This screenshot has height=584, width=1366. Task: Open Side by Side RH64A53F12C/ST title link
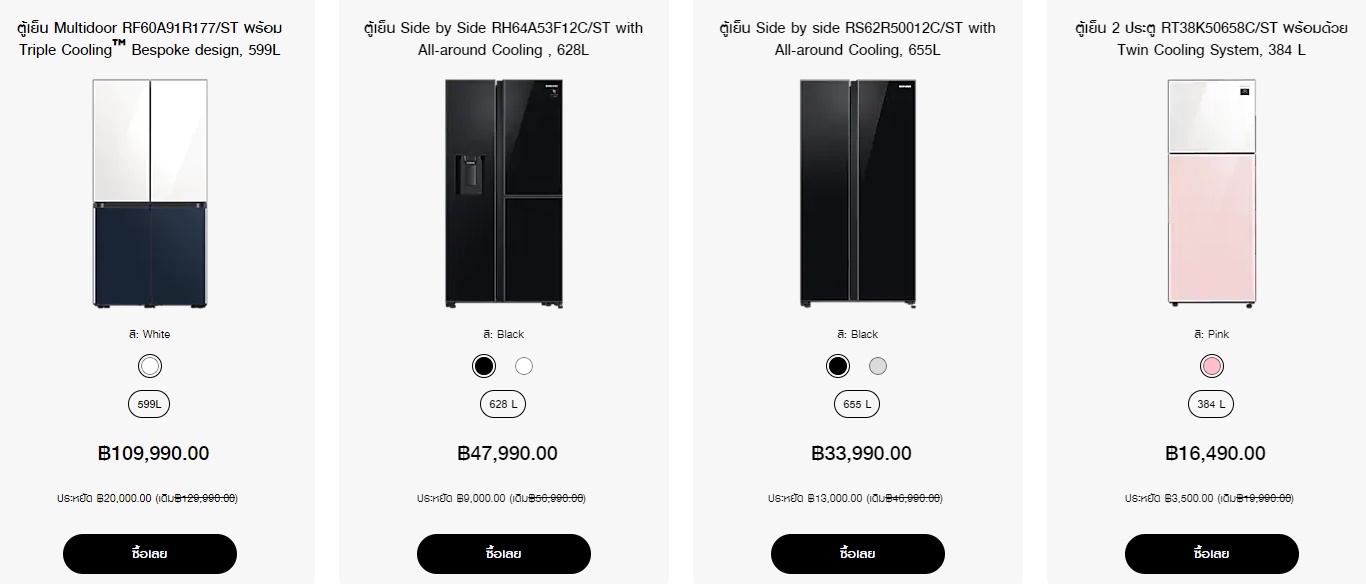click(504, 39)
